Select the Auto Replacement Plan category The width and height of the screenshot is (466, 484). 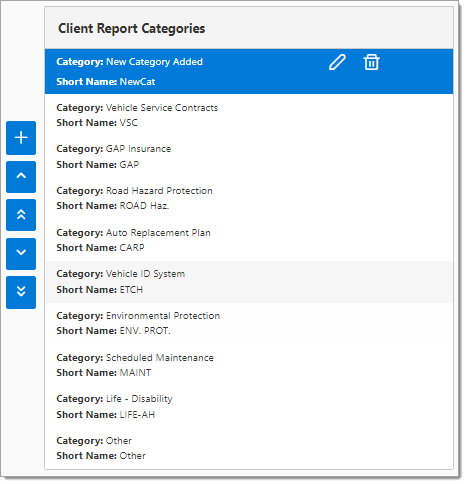coord(249,240)
